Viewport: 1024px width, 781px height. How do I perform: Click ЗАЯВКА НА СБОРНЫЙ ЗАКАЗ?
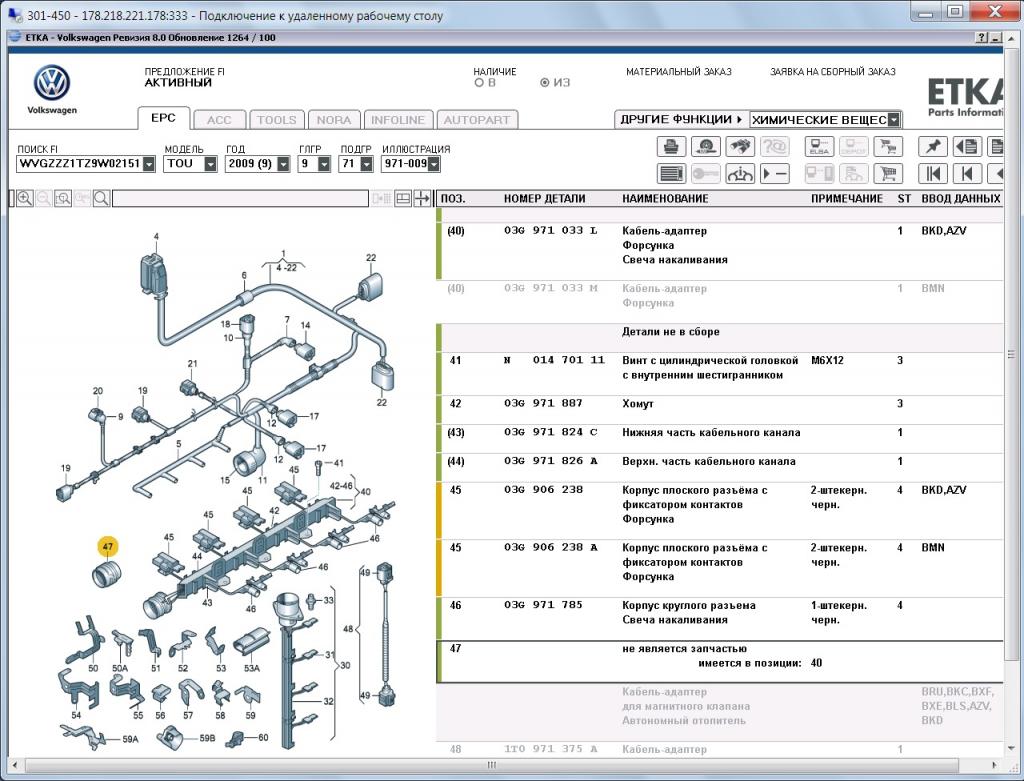pyautogui.click(x=833, y=72)
